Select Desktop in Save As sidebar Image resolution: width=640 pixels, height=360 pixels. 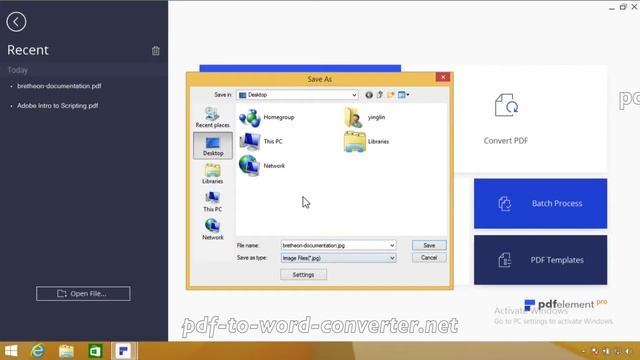213,145
